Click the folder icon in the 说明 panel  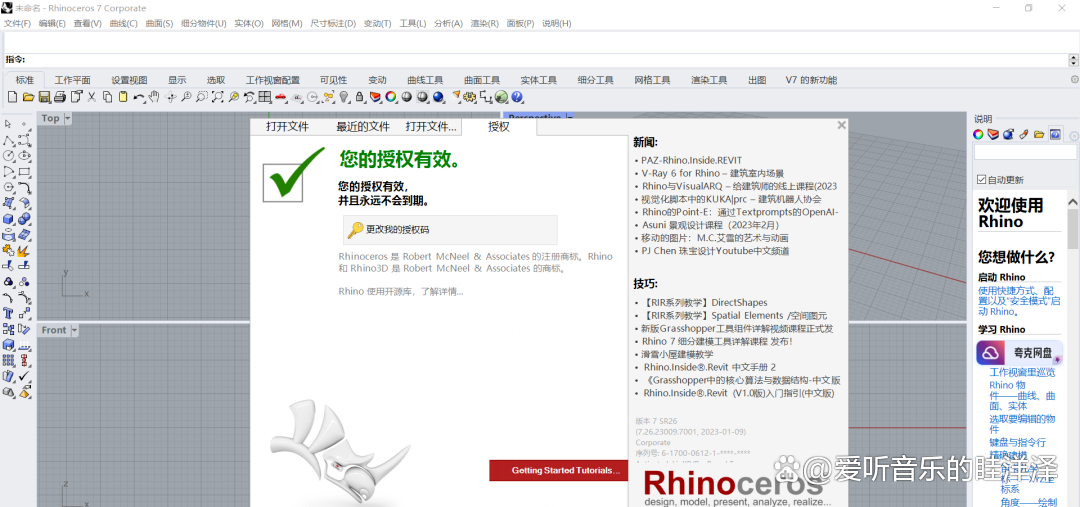[1039, 134]
